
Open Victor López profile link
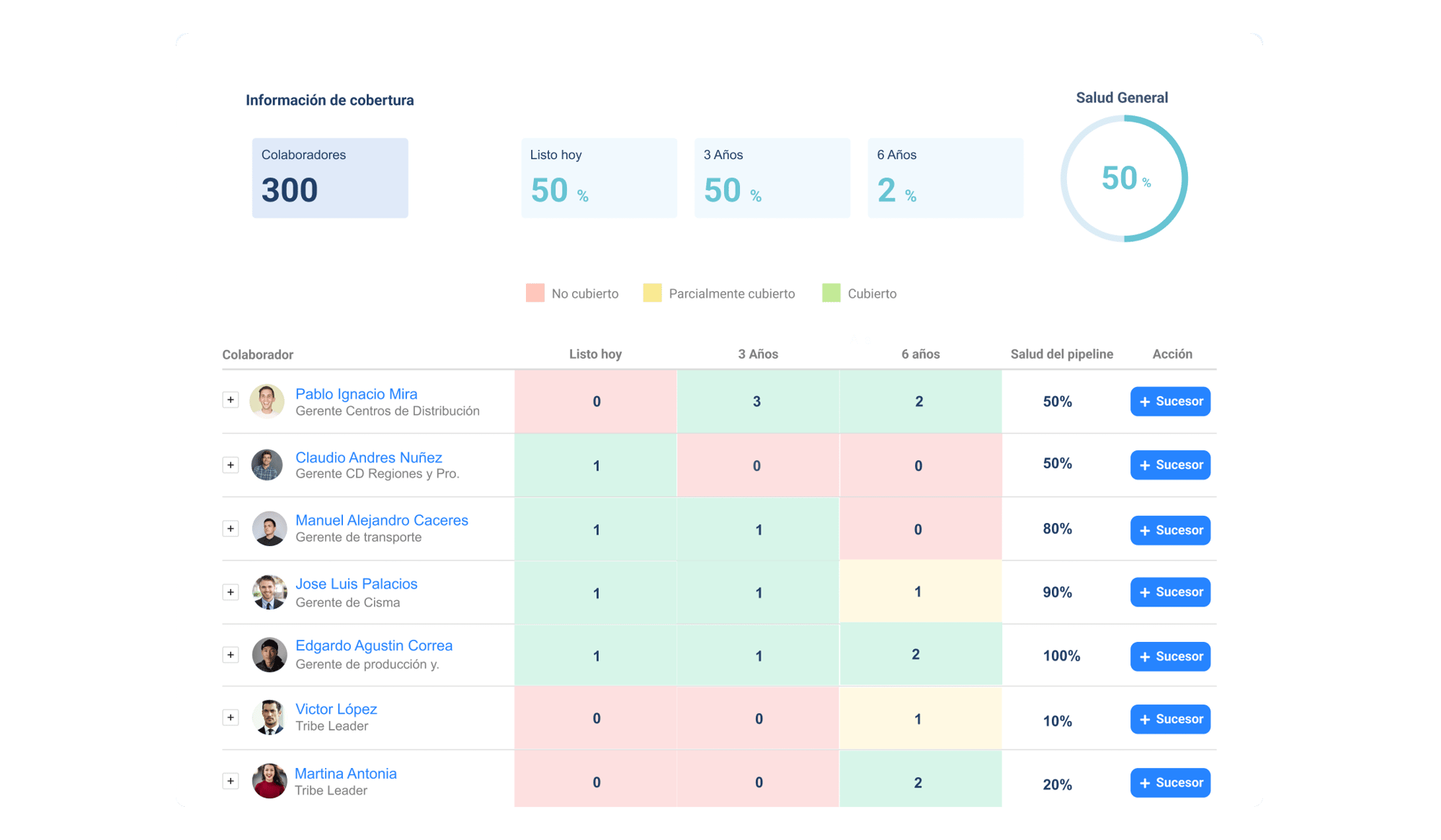[336, 709]
